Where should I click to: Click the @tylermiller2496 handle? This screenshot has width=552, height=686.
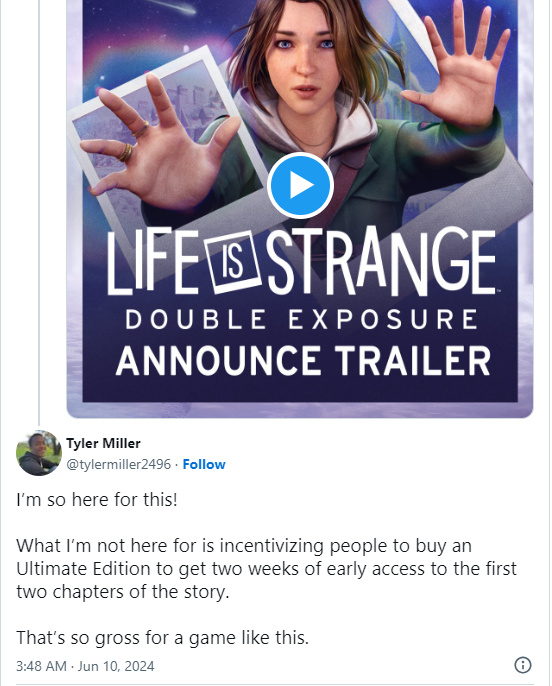click(x=118, y=464)
